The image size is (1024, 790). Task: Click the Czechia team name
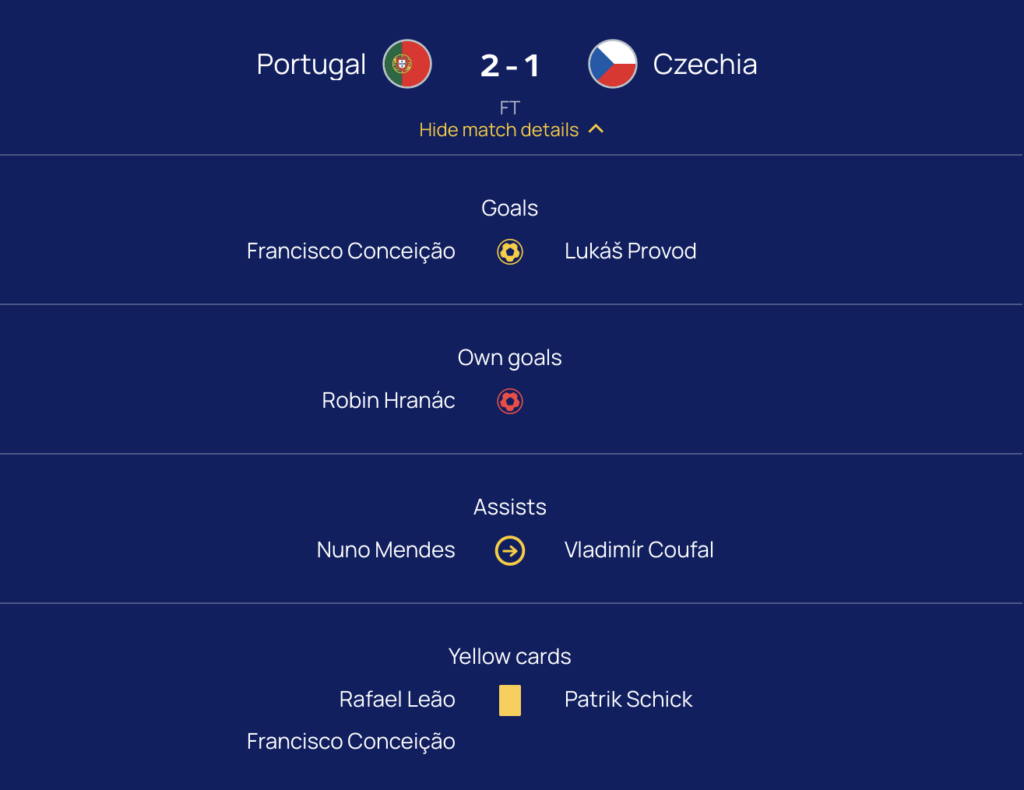[x=705, y=64]
